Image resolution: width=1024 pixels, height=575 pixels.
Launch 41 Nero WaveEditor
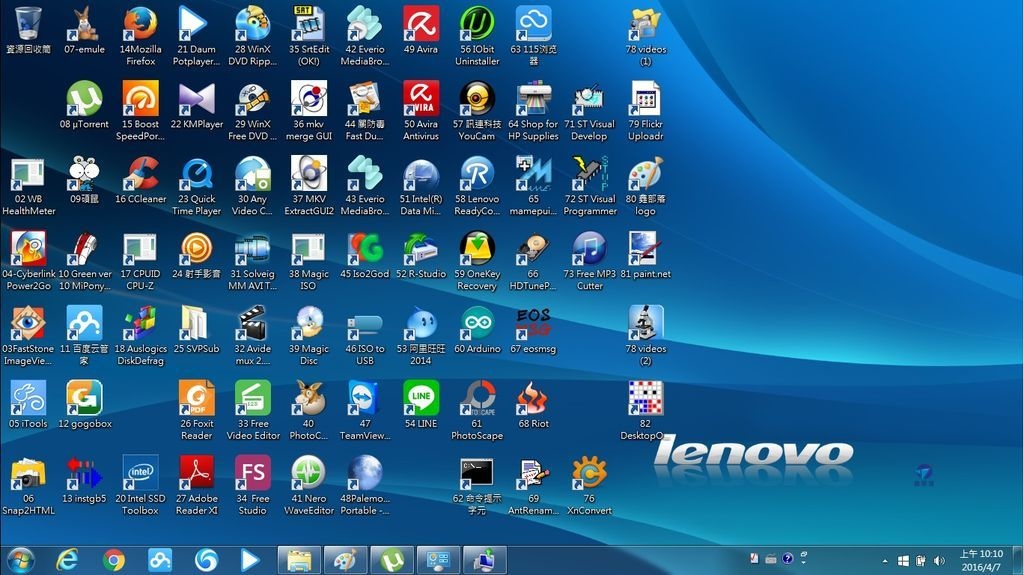[x=309, y=473]
